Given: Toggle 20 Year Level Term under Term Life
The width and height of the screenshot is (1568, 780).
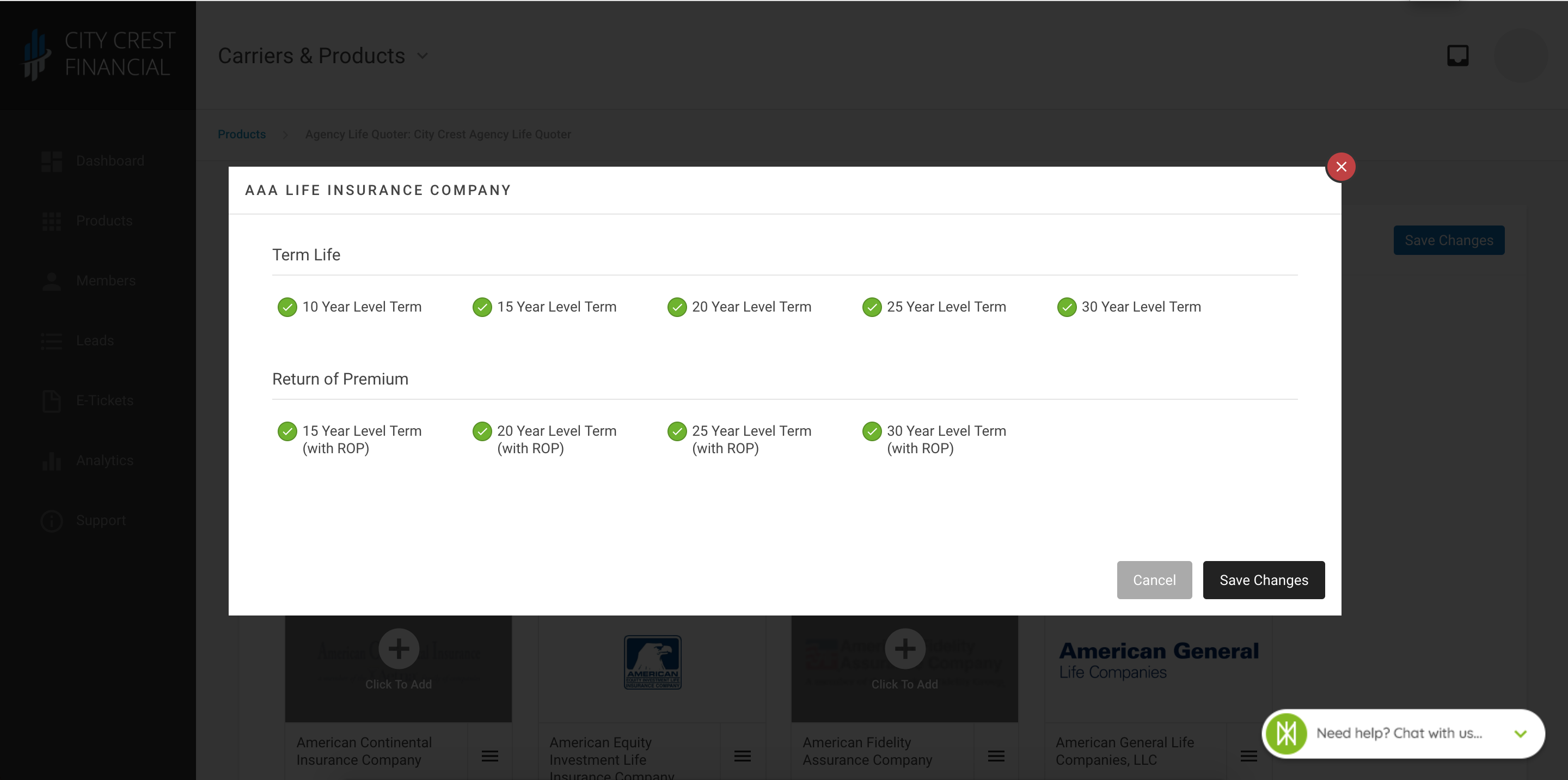Looking at the screenshot, I should 677,308.
